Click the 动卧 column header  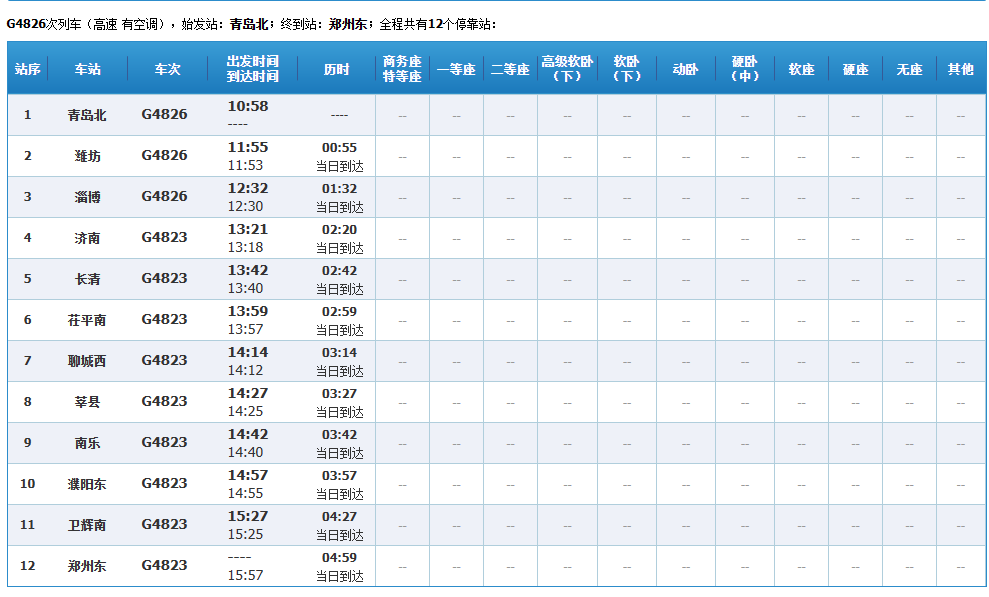685,69
